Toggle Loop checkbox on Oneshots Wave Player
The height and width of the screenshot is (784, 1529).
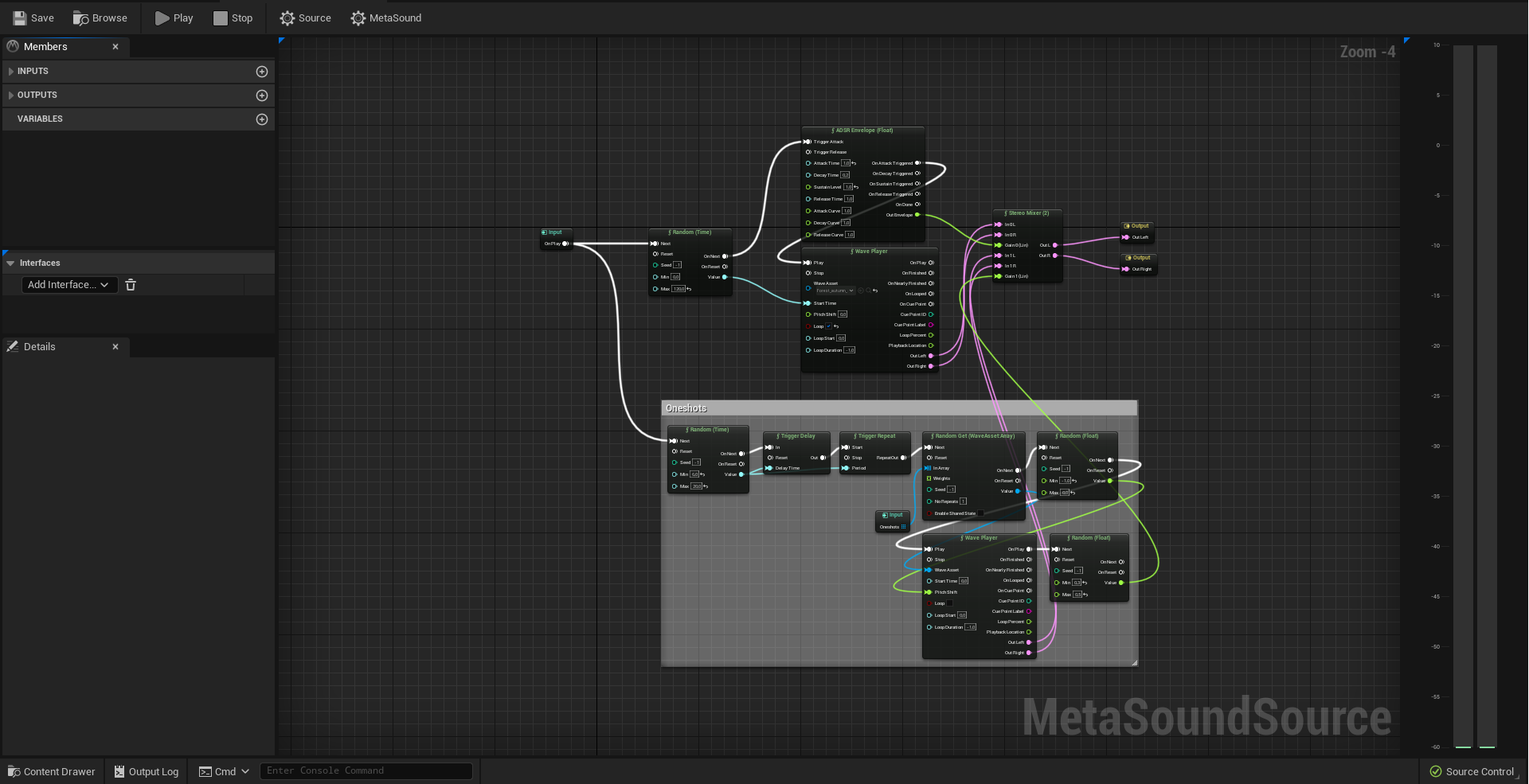click(x=949, y=603)
